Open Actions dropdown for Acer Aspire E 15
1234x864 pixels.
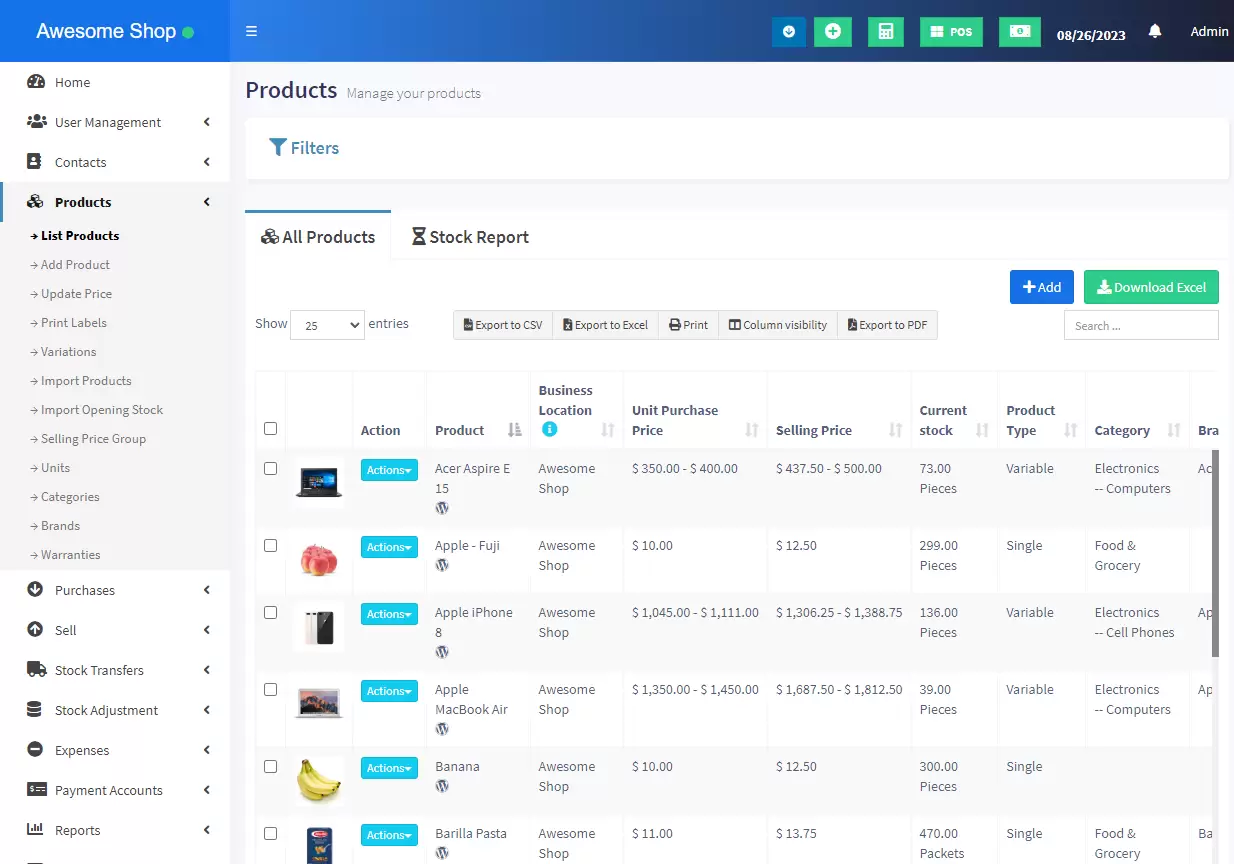[389, 470]
